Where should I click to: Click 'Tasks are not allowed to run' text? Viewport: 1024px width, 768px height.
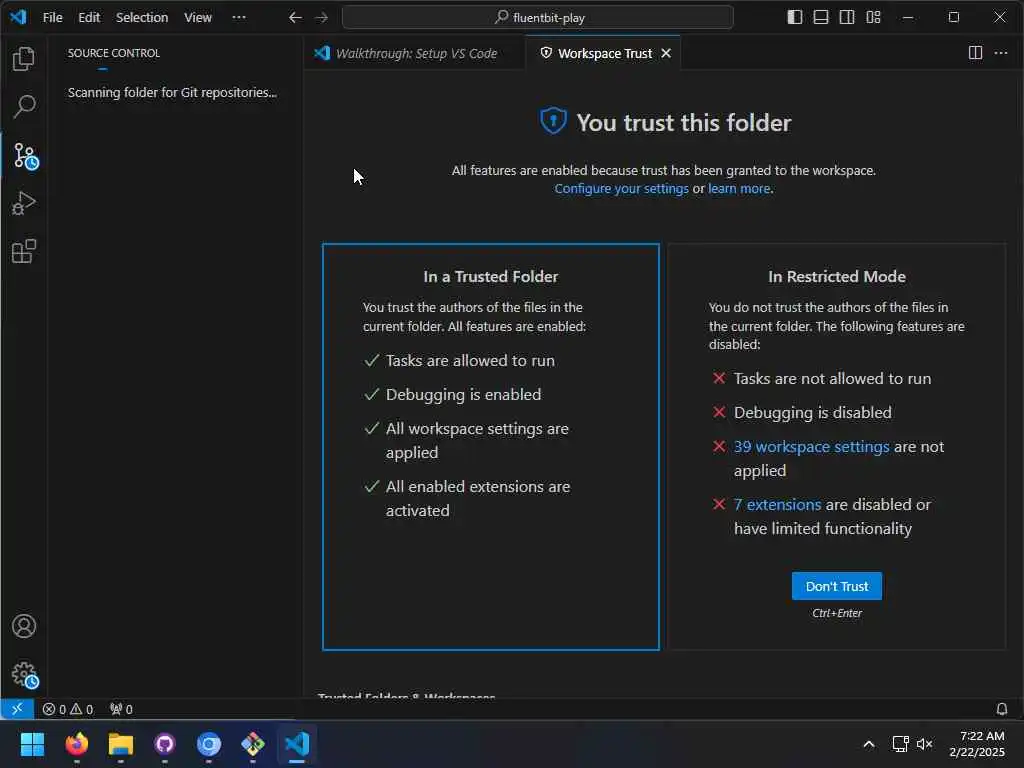(832, 379)
